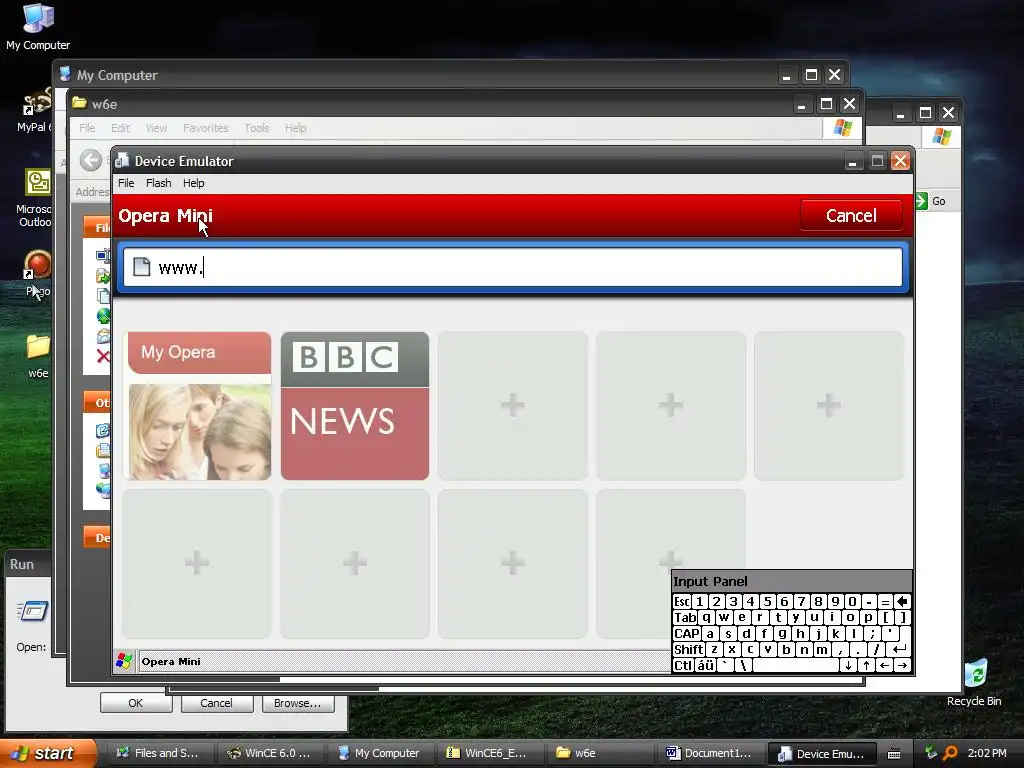Click the Windows logo in w6e window toolbar
Screen dimensions: 1024x768
pyautogui.click(x=842, y=127)
